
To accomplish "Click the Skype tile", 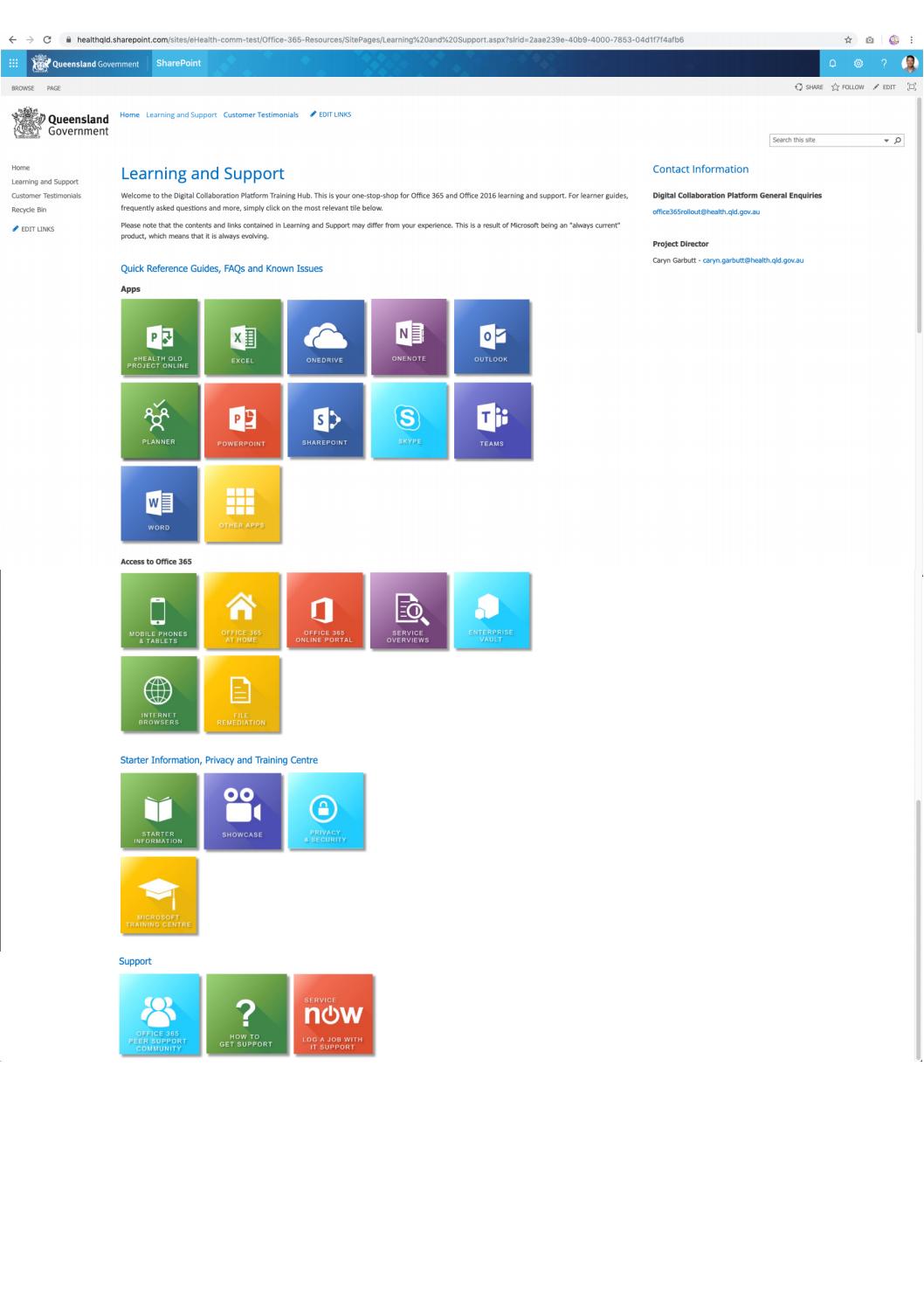I will 410,421.
